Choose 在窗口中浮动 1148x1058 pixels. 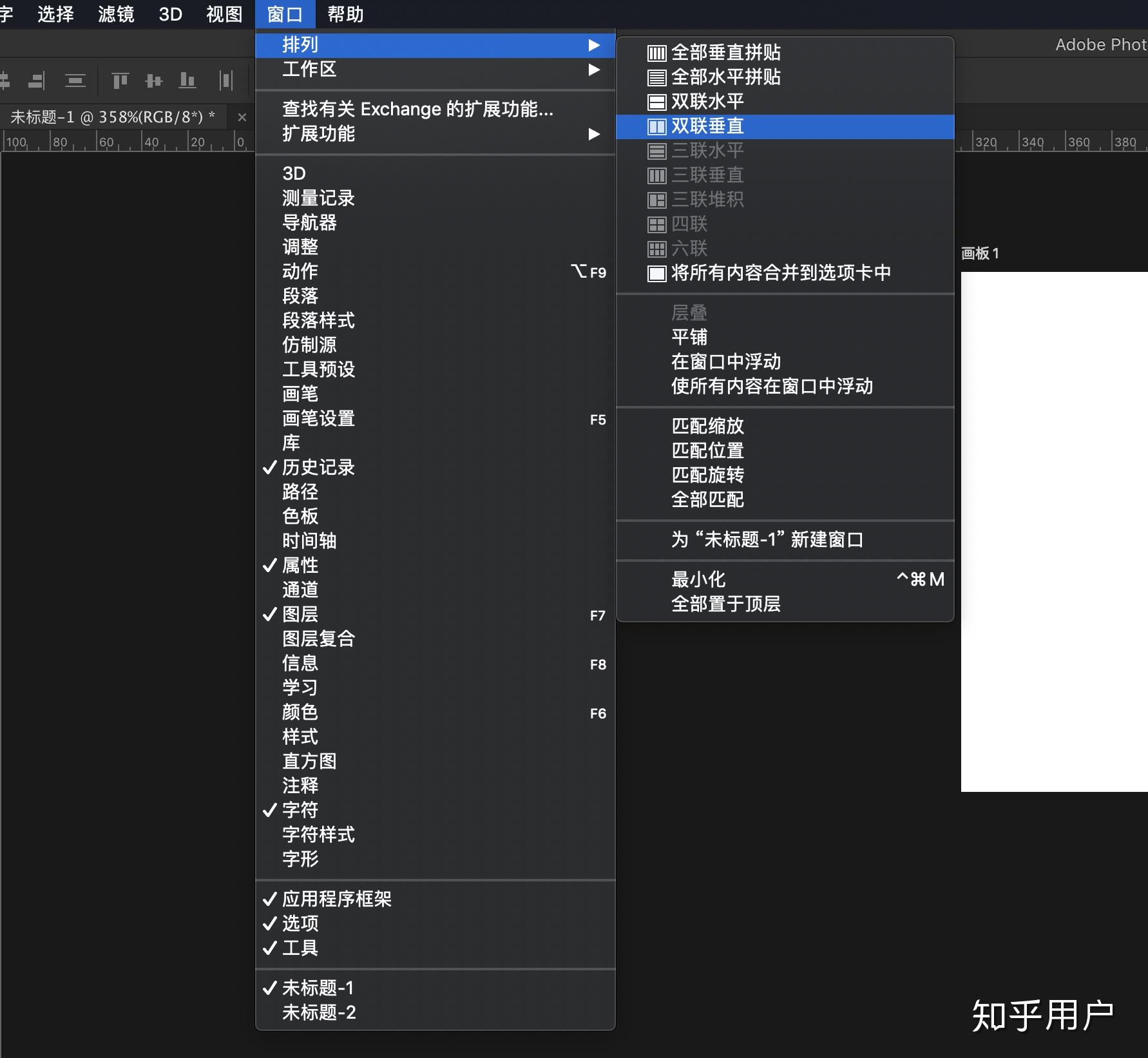(785, 361)
